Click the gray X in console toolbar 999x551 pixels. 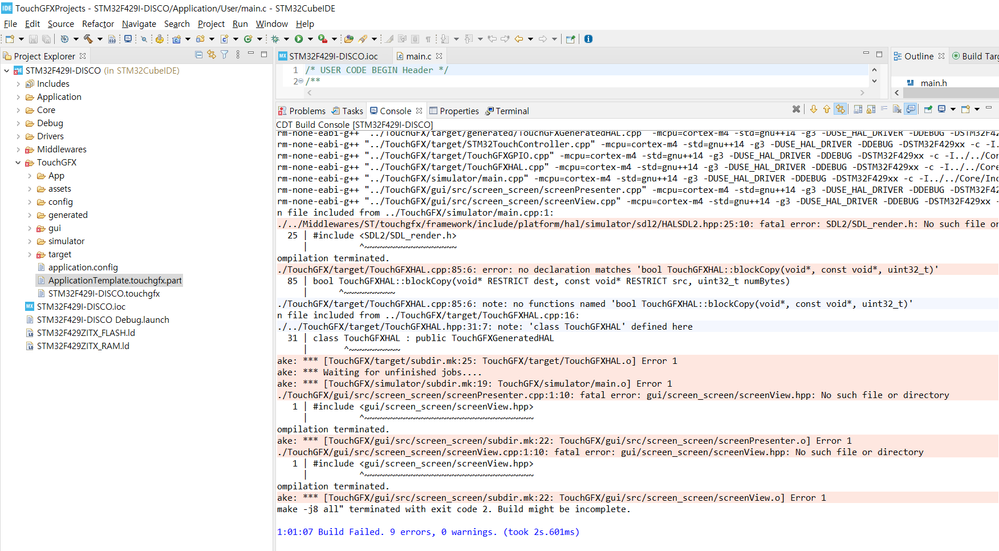(x=796, y=110)
